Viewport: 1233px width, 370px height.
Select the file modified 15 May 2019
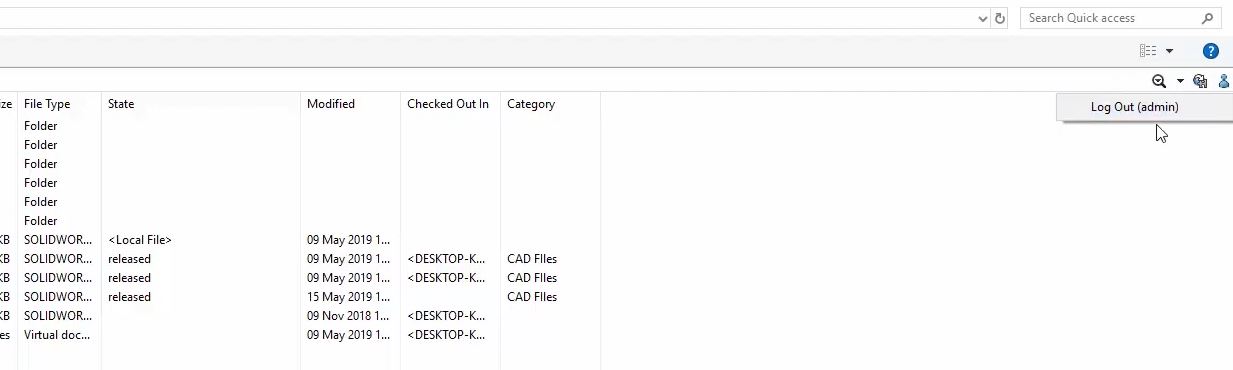click(x=300, y=297)
